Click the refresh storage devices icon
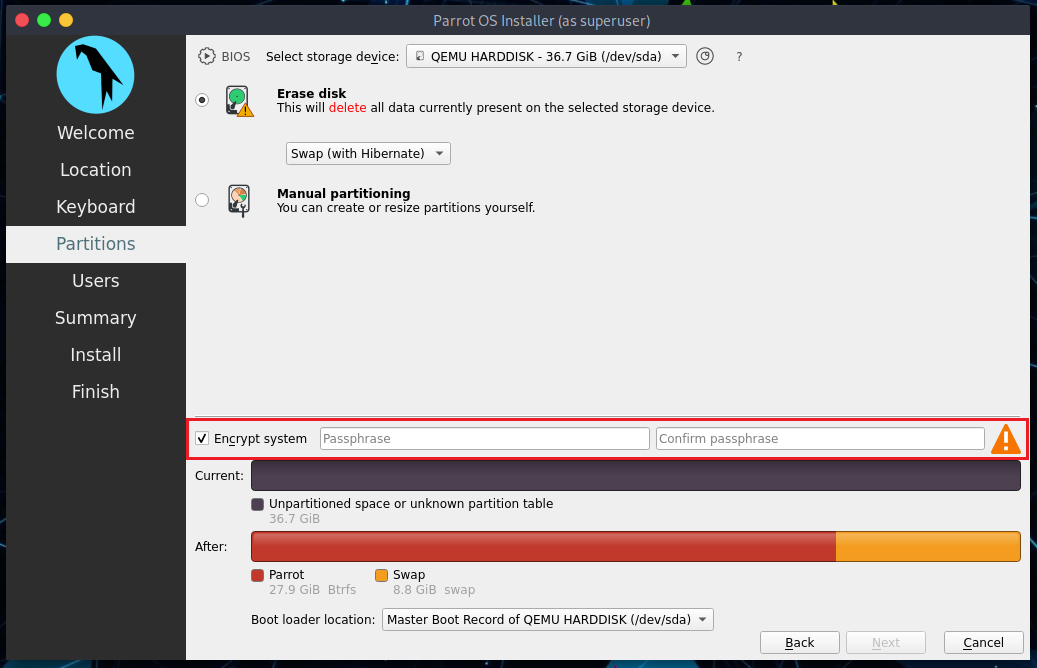Viewport: 1037px width, 668px height. coord(705,56)
